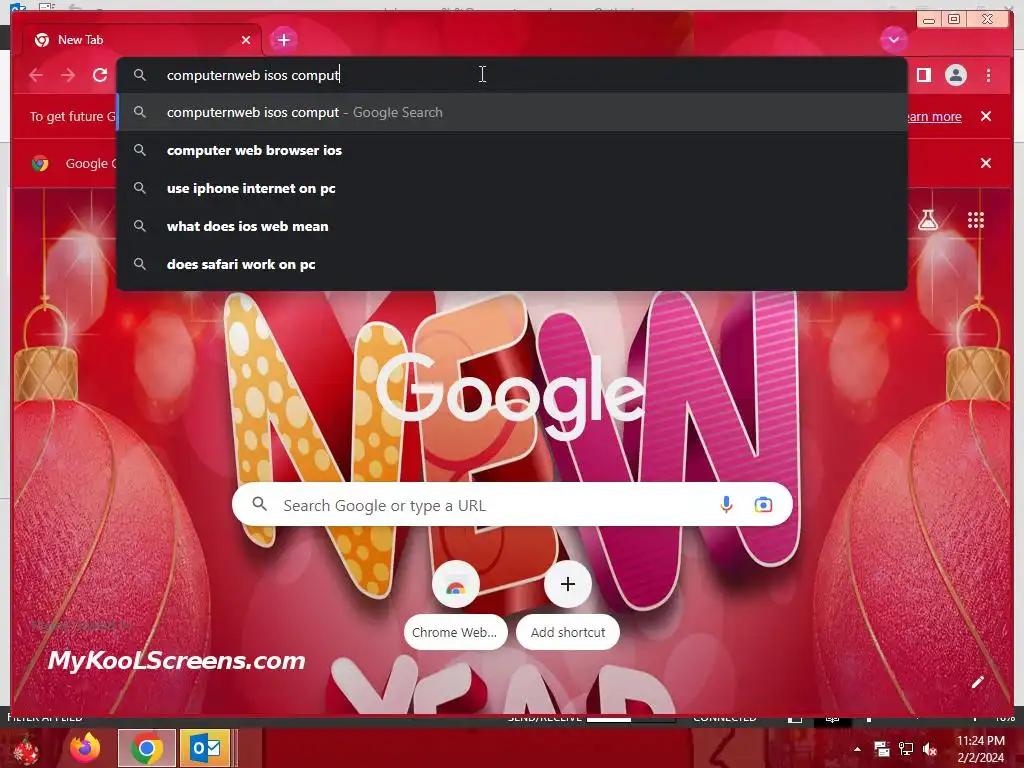1024x768 pixels.
Task: Click magnifier icon in Google search box
Action: click(x=259, y=504)
